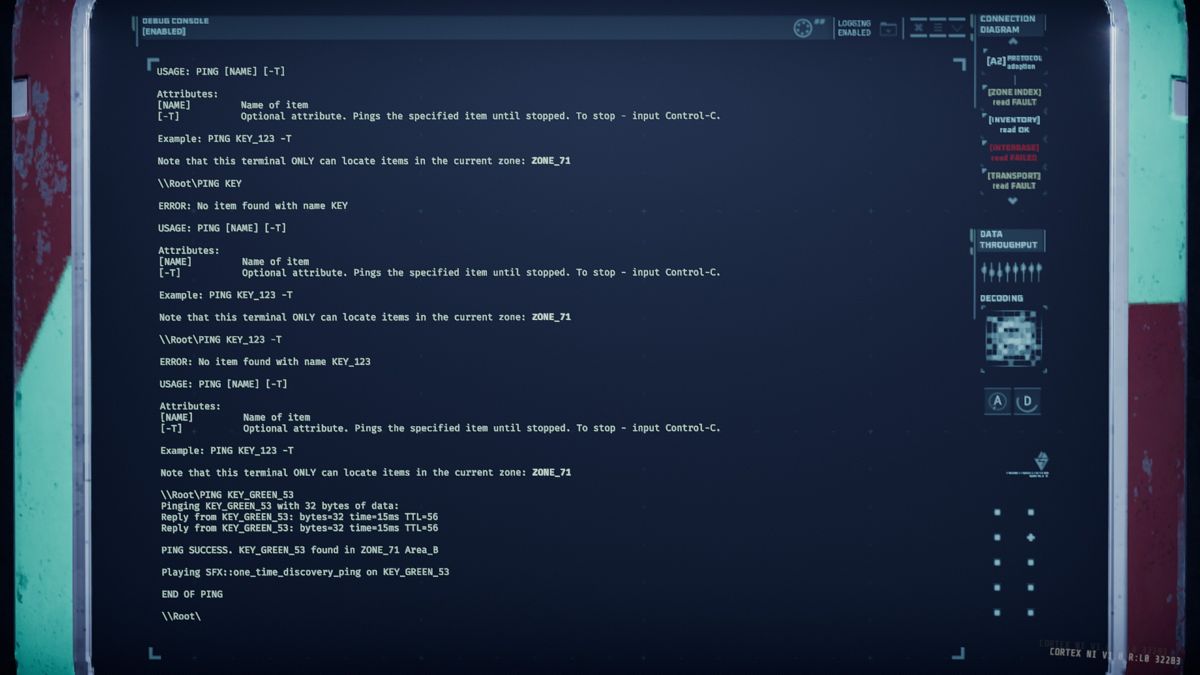The height and width of the screenshot is (675, 1200).
Task: Select the list view icon beside the X icon
Action: click(937, 27)
